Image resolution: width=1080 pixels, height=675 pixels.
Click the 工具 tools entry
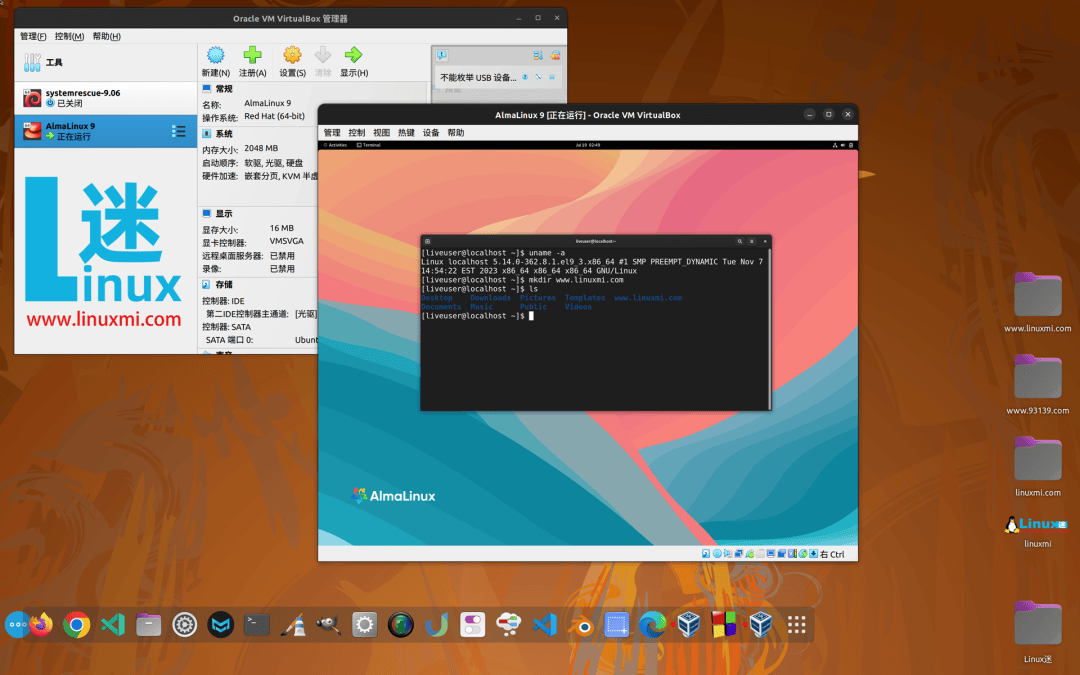point(54,63)
